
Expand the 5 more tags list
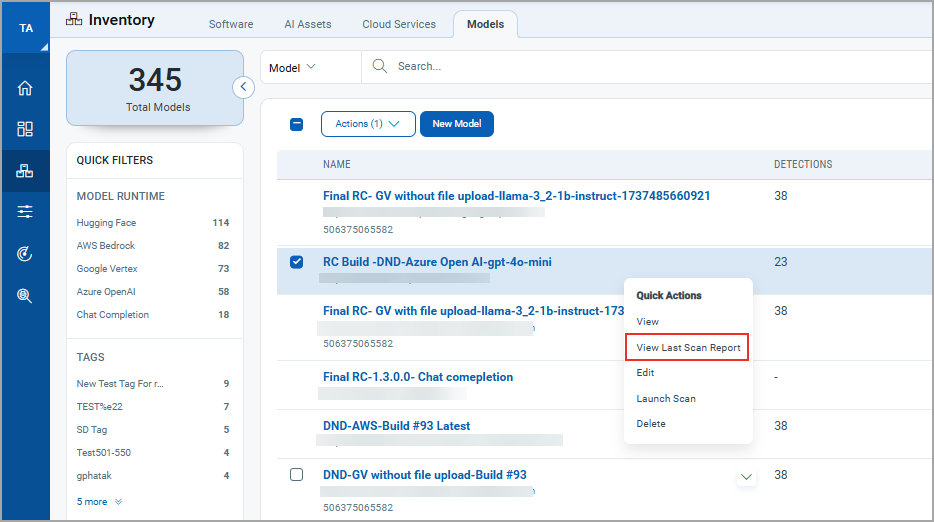pos(99,502)
